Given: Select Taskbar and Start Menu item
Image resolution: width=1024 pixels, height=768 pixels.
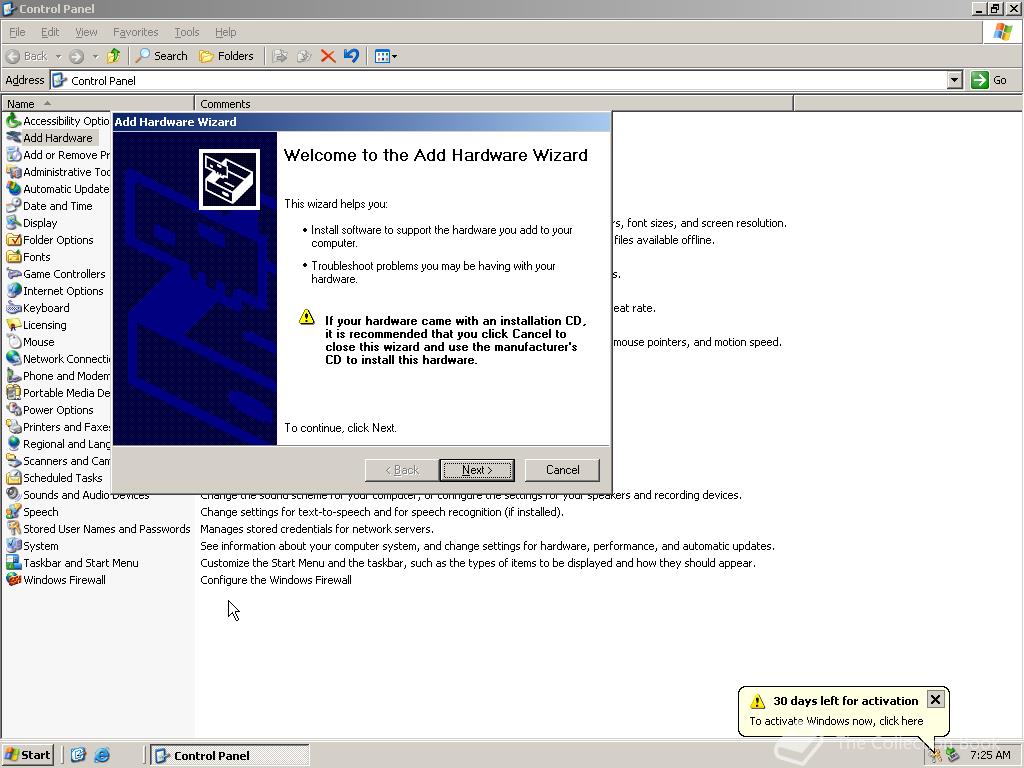Looking at the screenshot, I should [80, 562].
